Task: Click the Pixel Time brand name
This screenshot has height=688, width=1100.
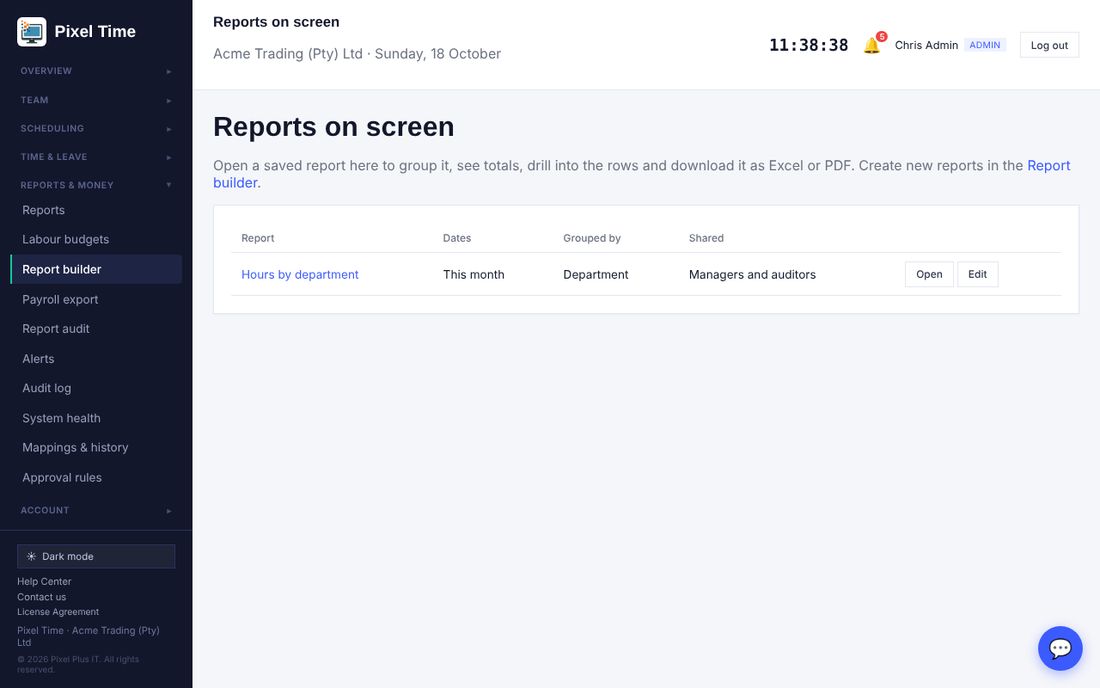Action: 95,32
